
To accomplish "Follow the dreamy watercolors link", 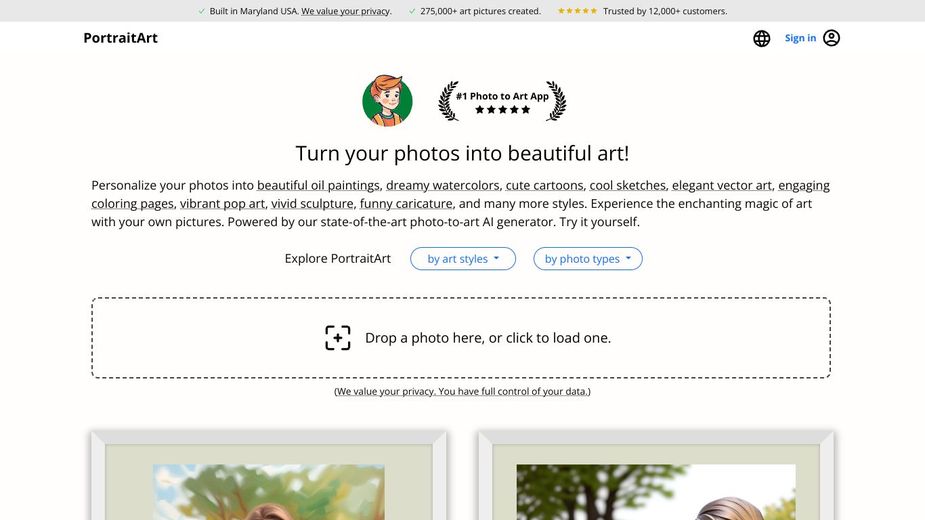I will point(442,185).
